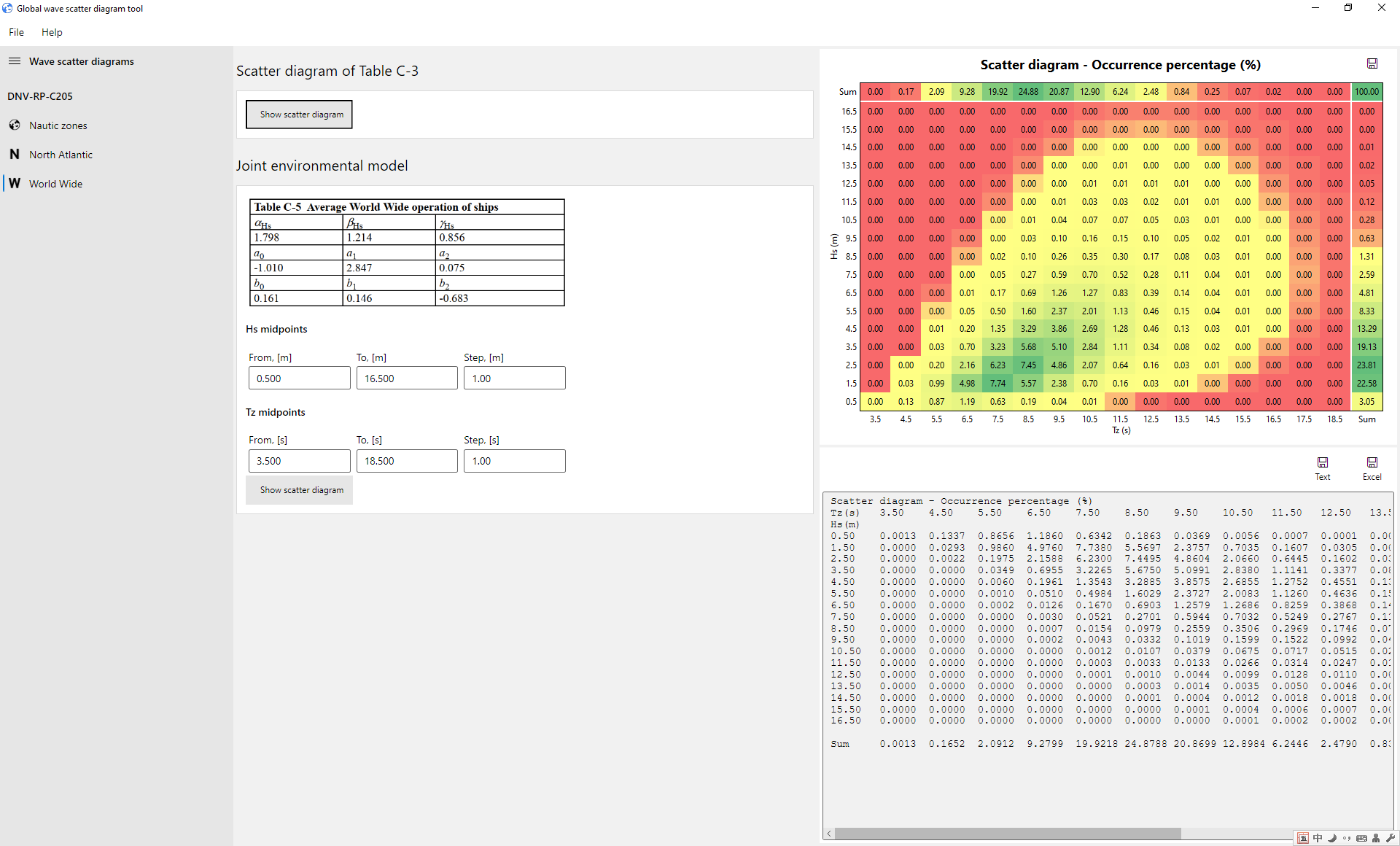The image size is (1400, 846).
Task: Edit the Tz To field 18.500
Action: click(x=407, y=461)
